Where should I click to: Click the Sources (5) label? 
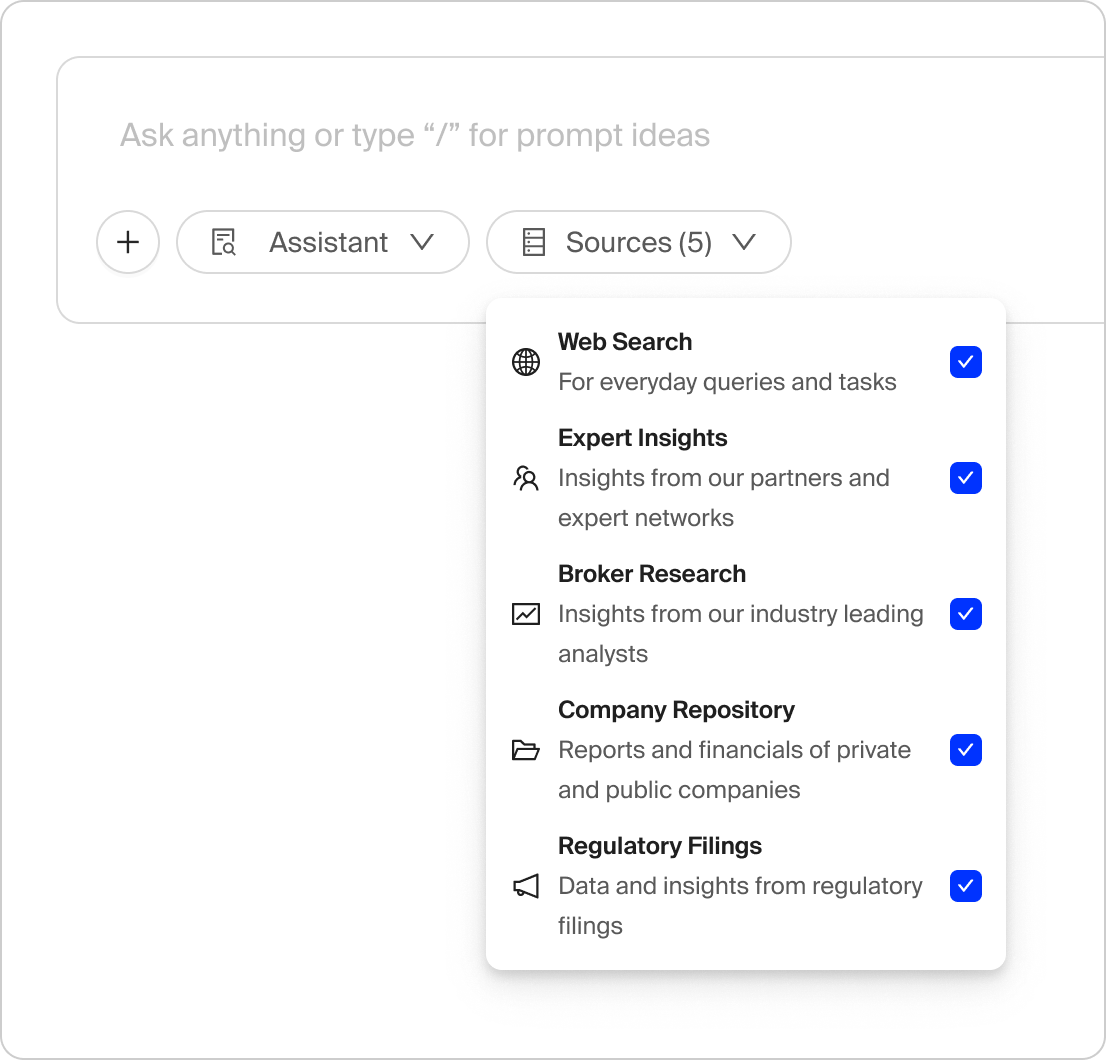[638, 242]
